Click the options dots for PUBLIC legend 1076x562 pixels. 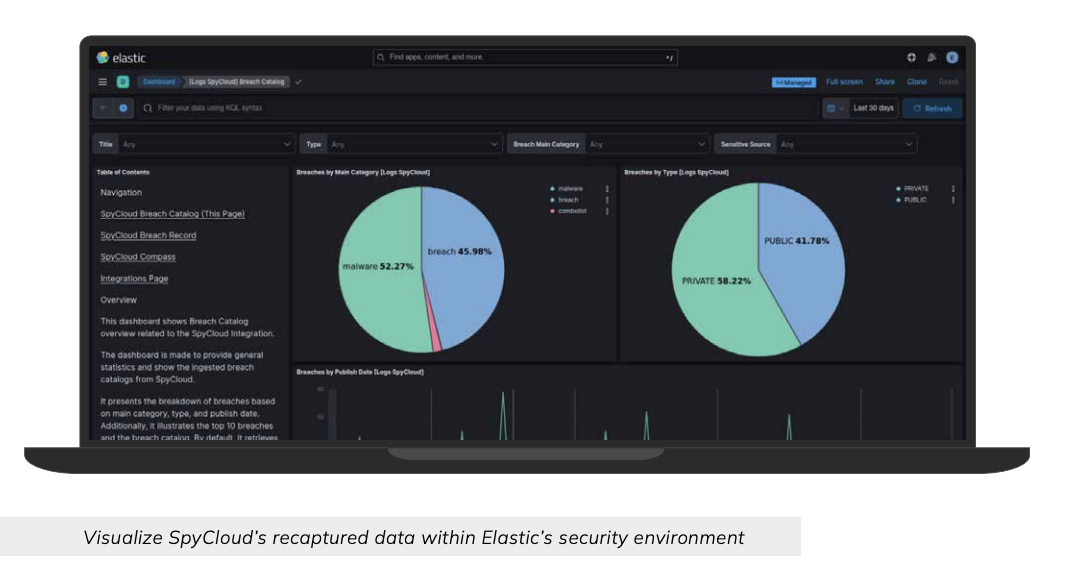(x=953, y=200)
